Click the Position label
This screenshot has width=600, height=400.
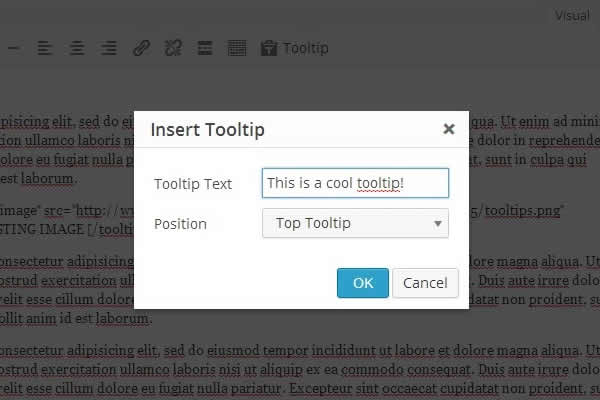click(x=180, y=223)
